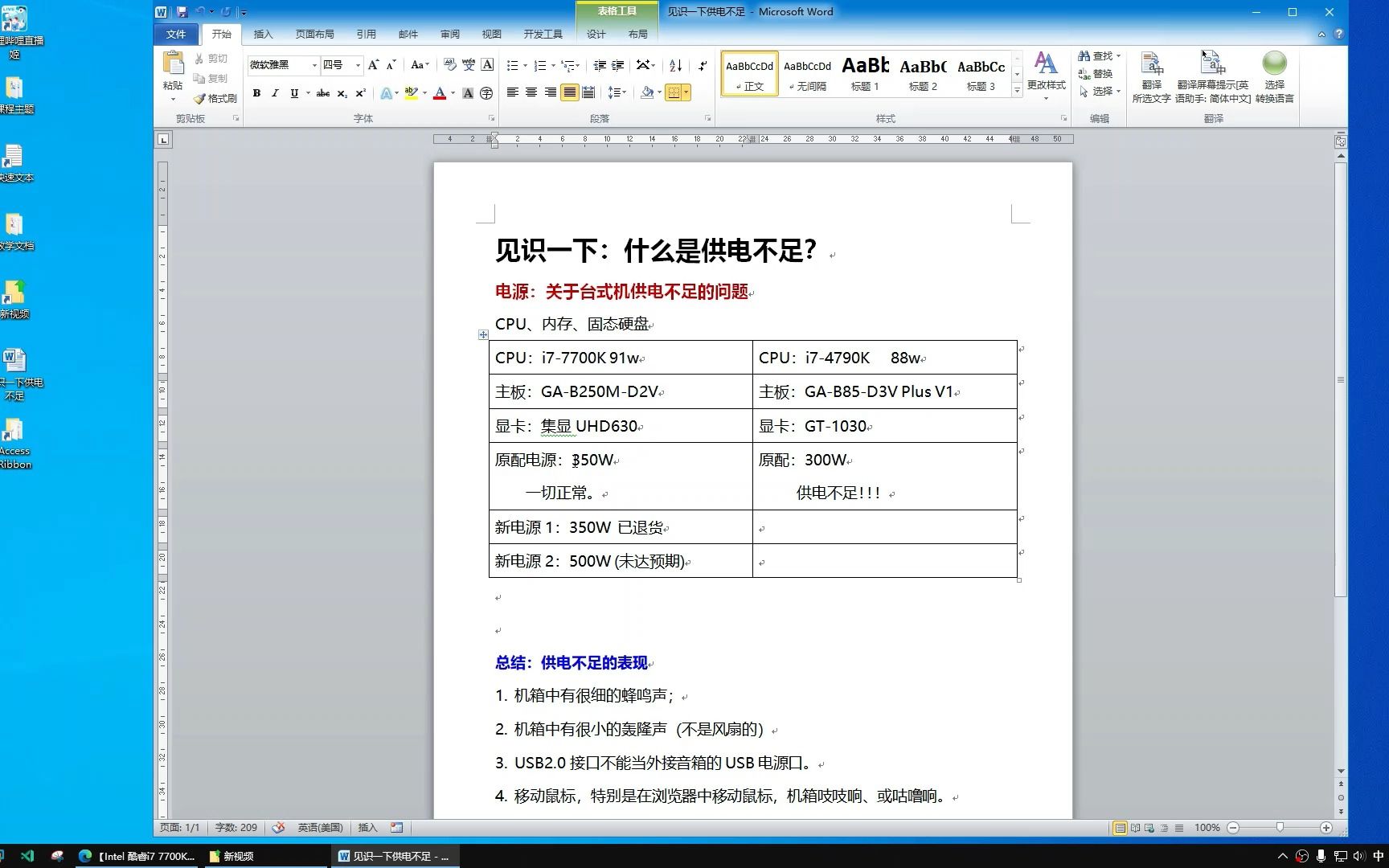Viewport: 1389px width, 868px height.
Task: Toggle italic formatting
Action: [x=275, y=93]
